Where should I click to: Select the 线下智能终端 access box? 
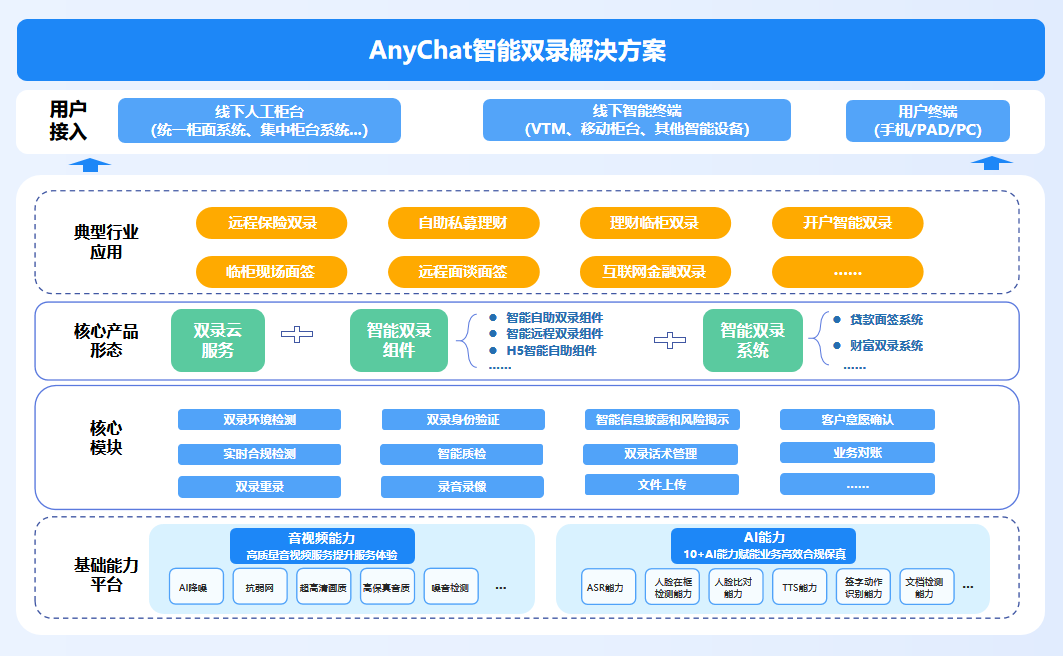(637, 120)
